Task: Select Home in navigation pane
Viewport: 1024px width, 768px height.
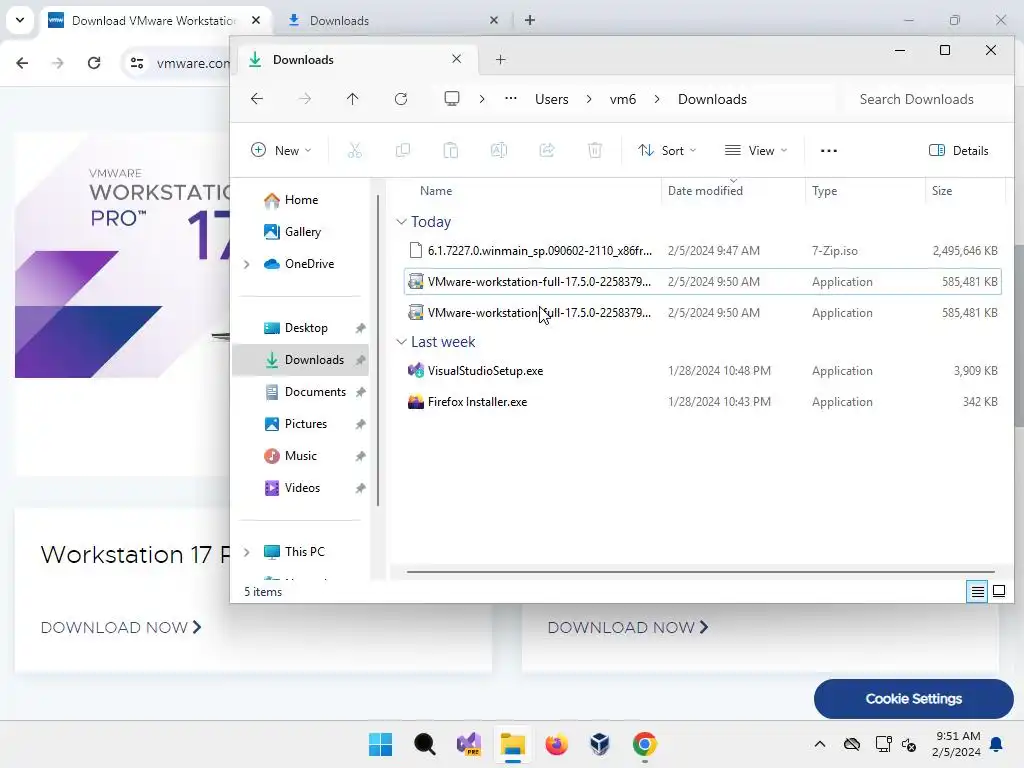Action: click(x=300, y=200)
